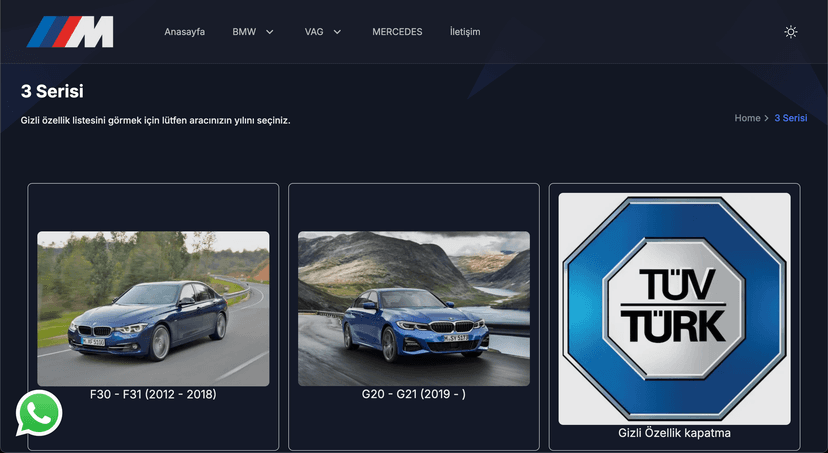Screen dimensions: 828x453
Task: Open the WhatsApp chat icon
Action: (39, 413)
